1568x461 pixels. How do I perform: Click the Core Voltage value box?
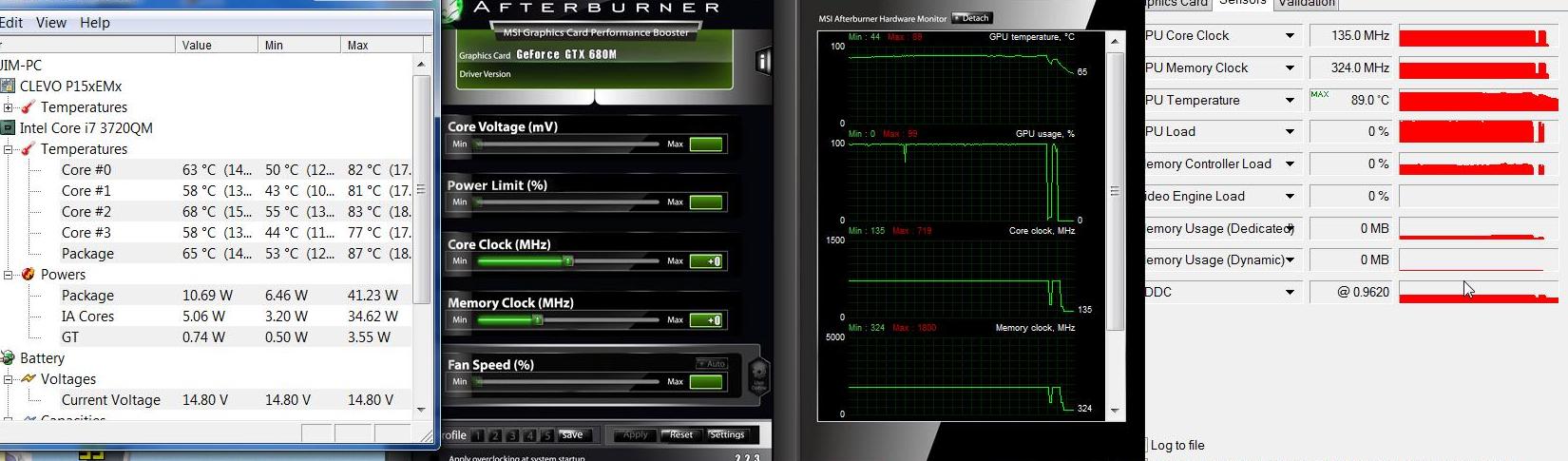pos(706,144)
